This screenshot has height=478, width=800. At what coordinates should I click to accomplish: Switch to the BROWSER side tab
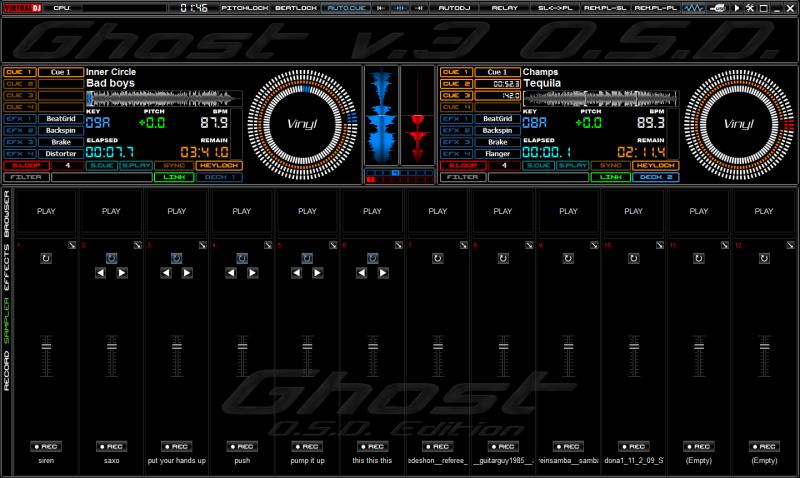click(7, 214)
